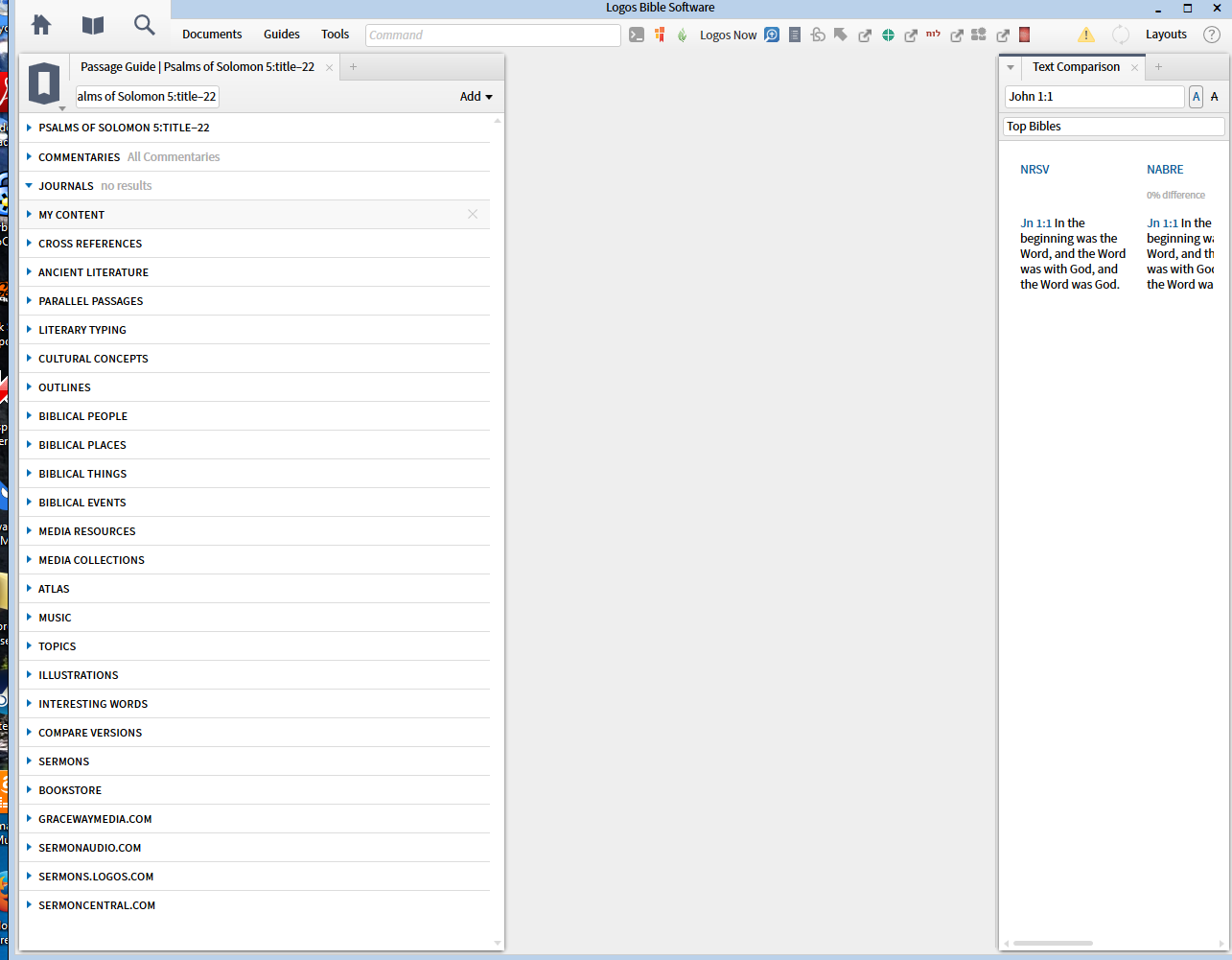Open the Help question mark icon

(1212, 35)
